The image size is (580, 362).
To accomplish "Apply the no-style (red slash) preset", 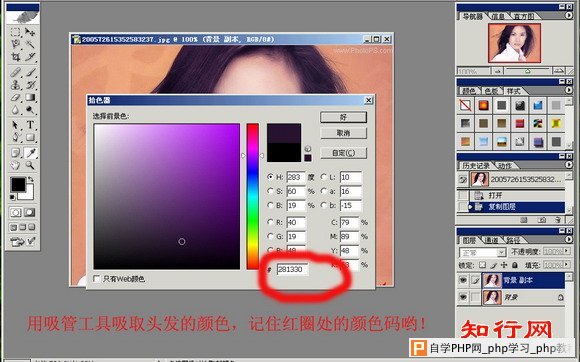I will pos(465,105).
